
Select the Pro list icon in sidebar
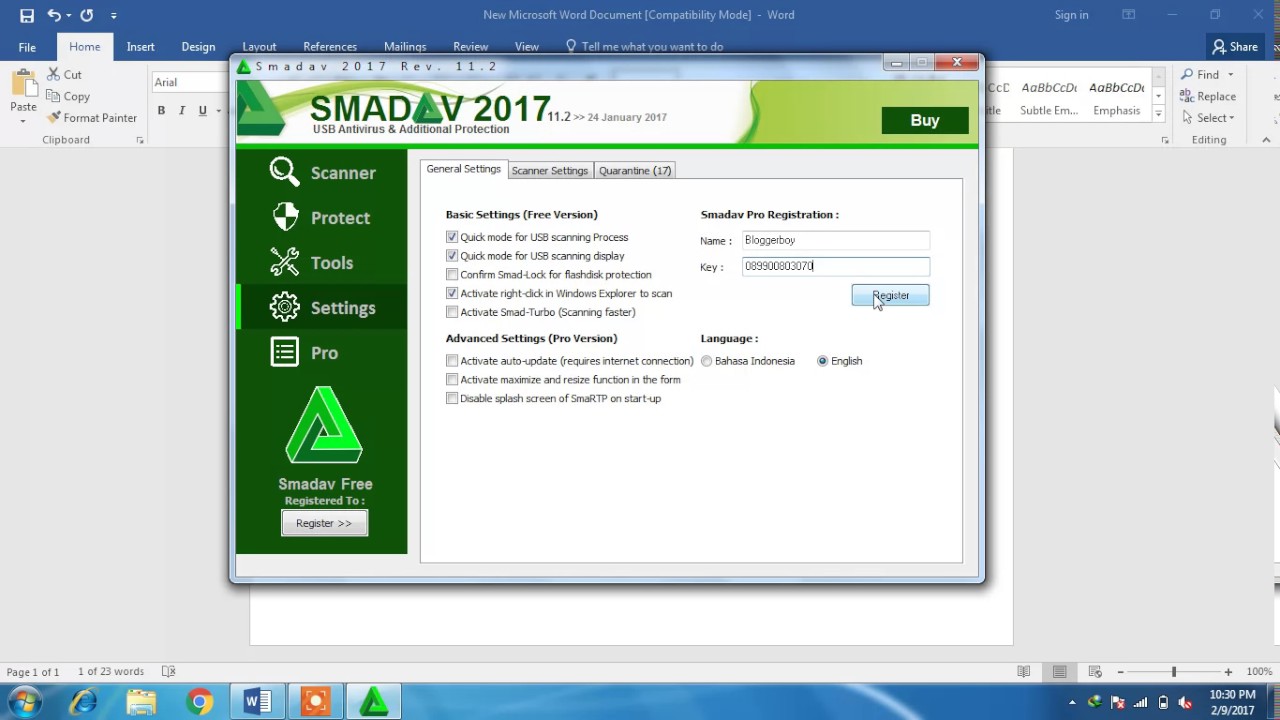(x=284, y=352)
